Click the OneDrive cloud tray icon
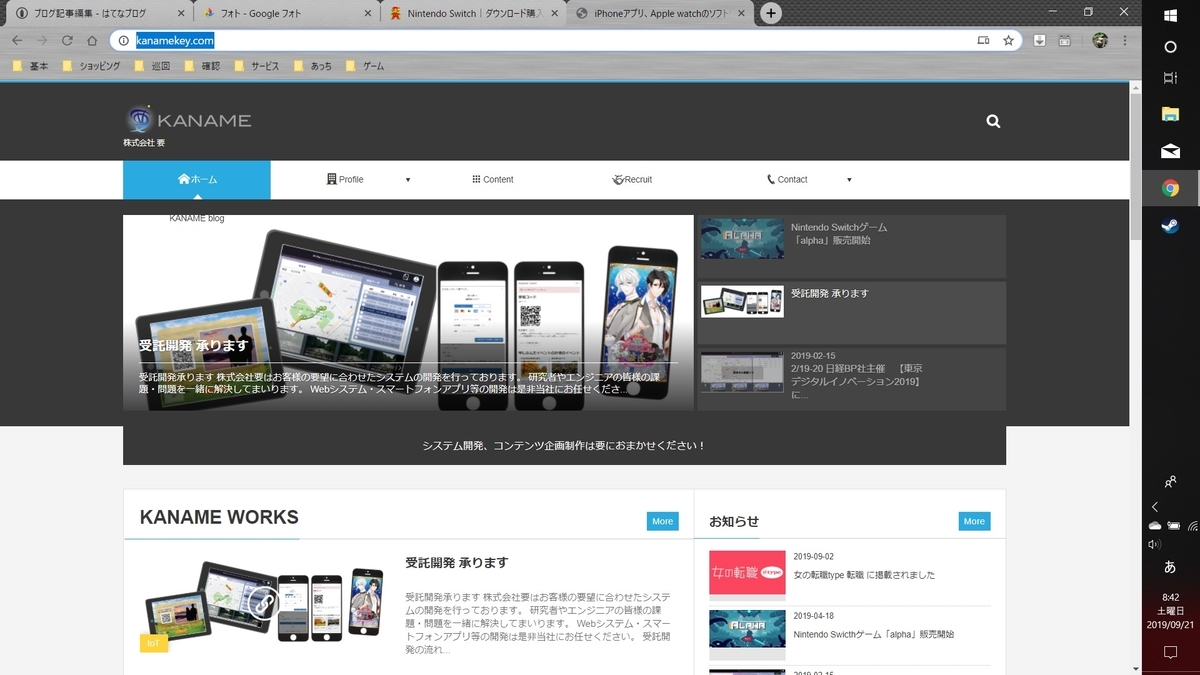This screenshot has height=675, width=1200. click(x=1155, y=525)
